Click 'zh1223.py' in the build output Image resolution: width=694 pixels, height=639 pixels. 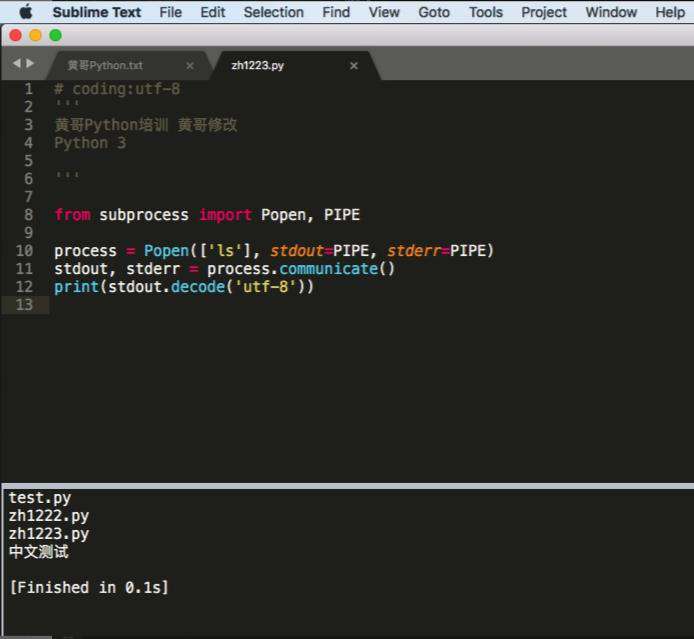[x=49, y=534]
